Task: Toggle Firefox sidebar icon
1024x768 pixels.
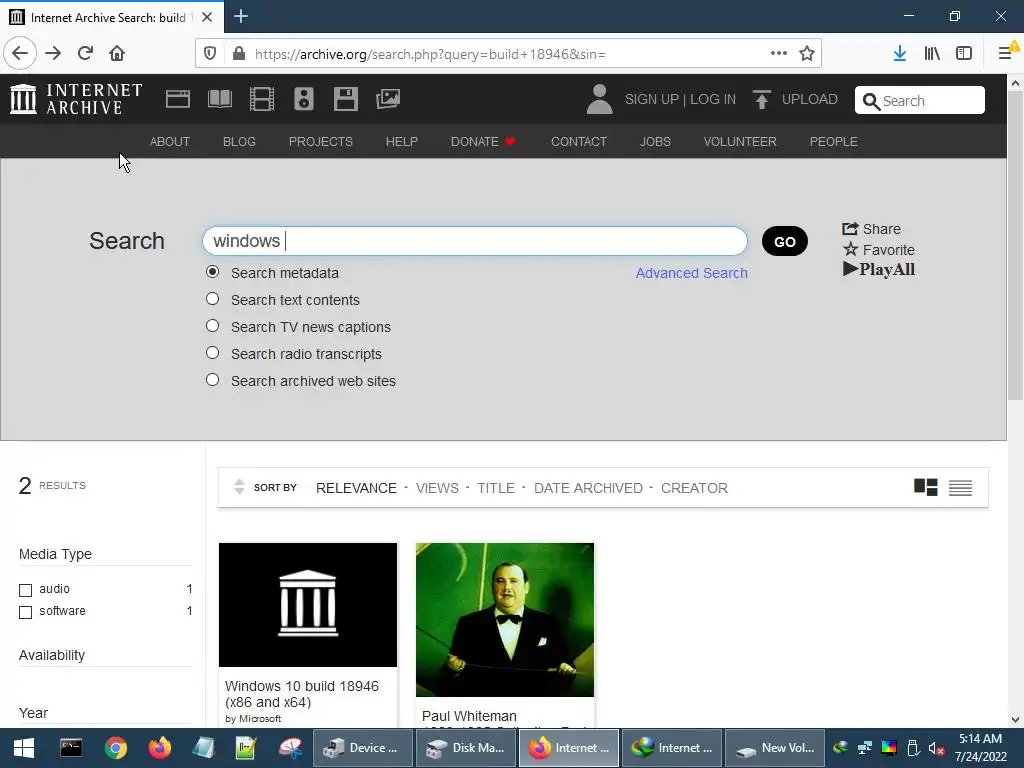Action: 964,54
